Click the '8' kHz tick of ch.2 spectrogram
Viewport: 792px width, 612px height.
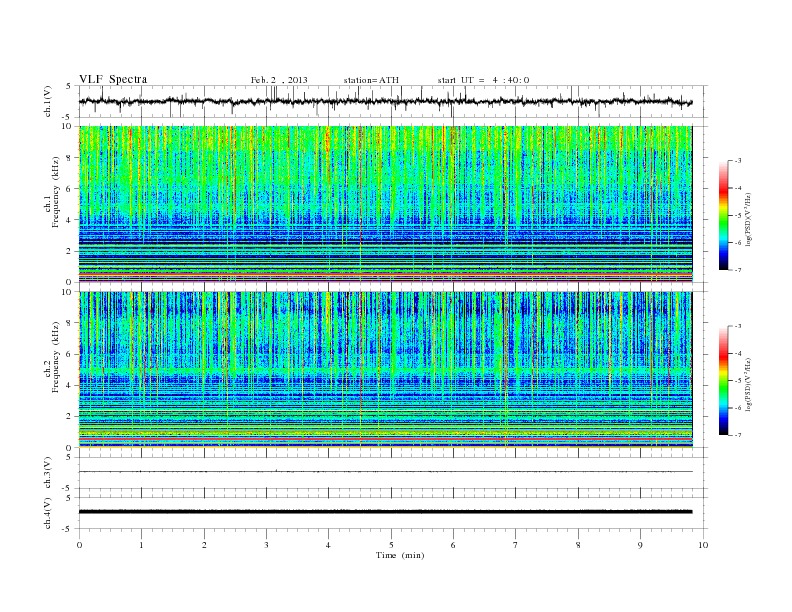[70, 323]
